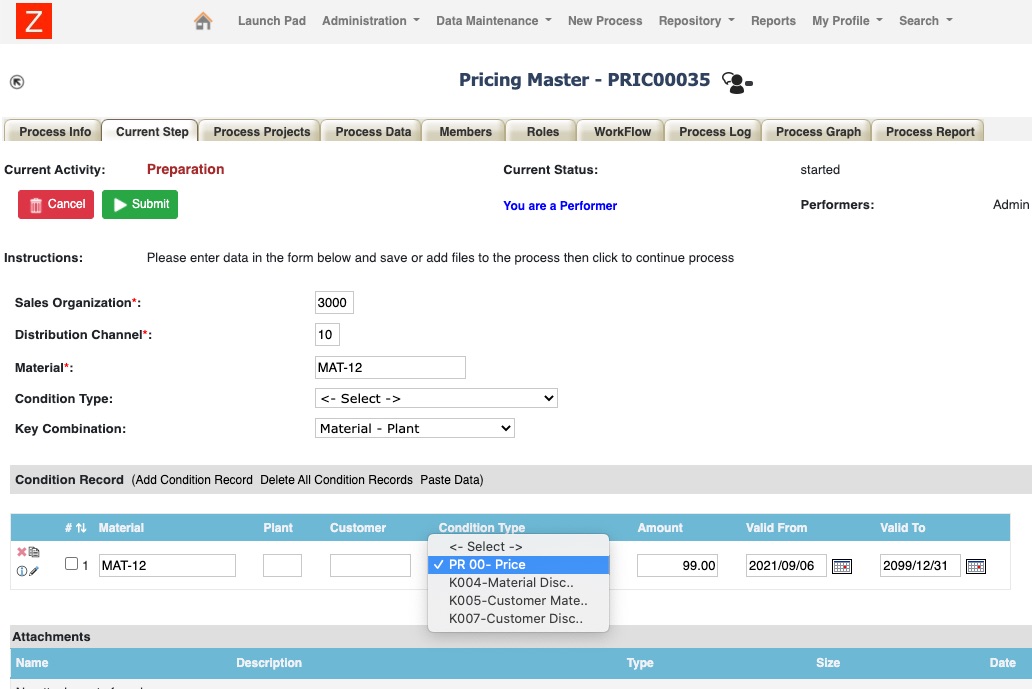Viewport: 1032px width, 689px height.
Task: Delete the condition record using the red X icon
Action: point(20,551)
